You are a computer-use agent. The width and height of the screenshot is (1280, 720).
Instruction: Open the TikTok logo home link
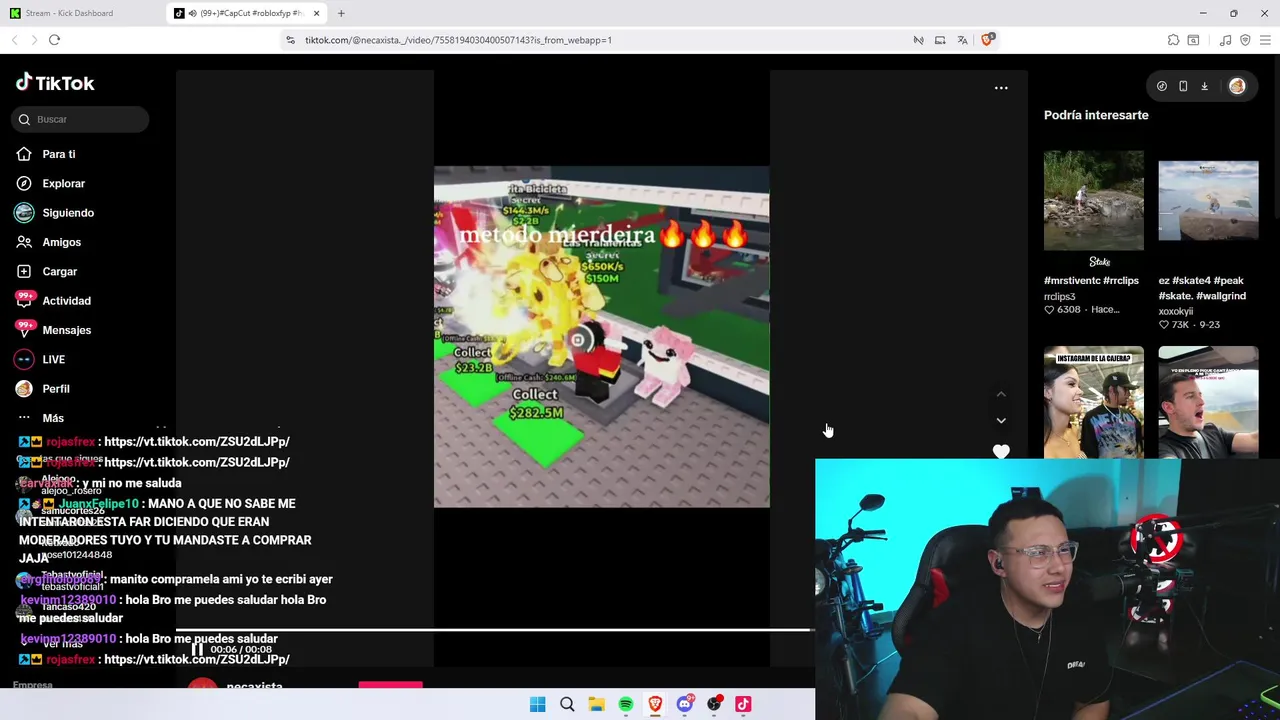point(55,83)
